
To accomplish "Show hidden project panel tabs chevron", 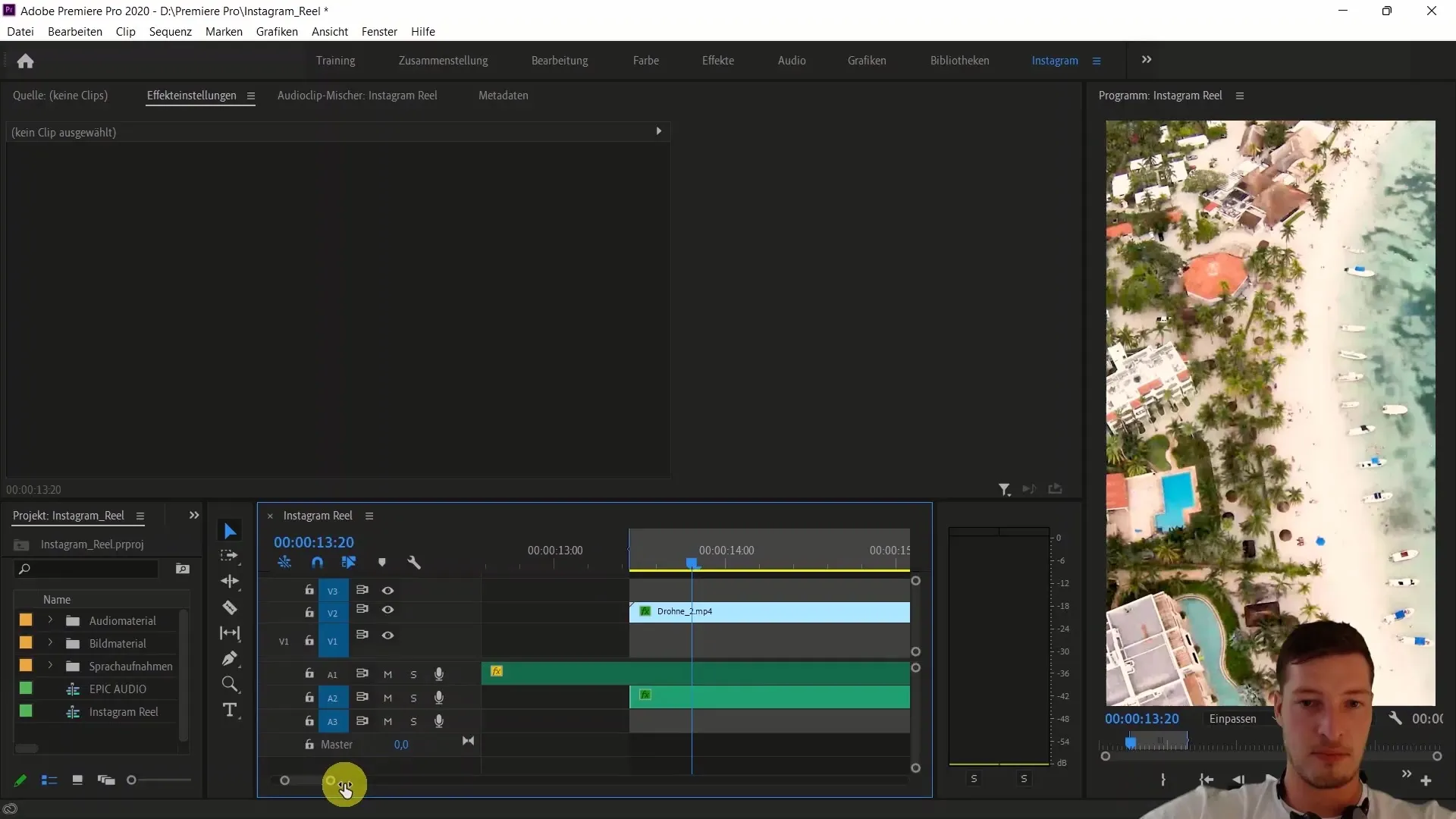I will tap(194, 516).
